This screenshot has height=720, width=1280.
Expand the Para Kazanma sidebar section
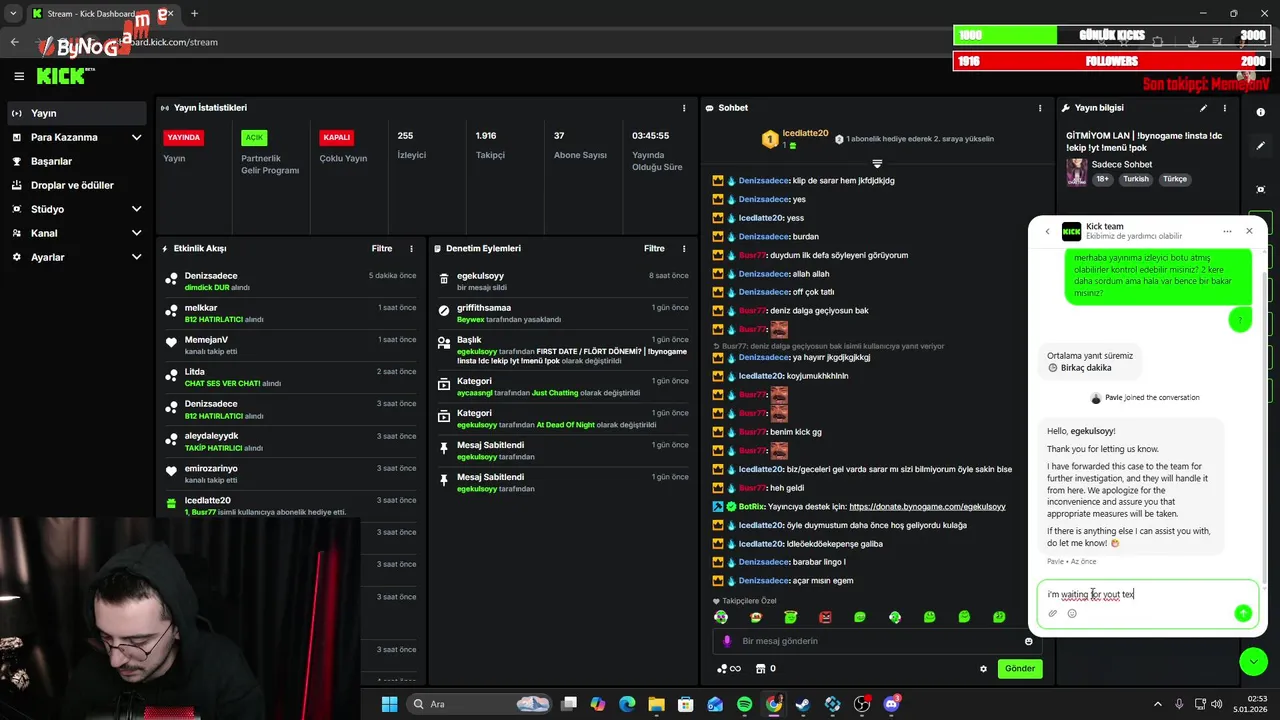(x=77, y=137)
